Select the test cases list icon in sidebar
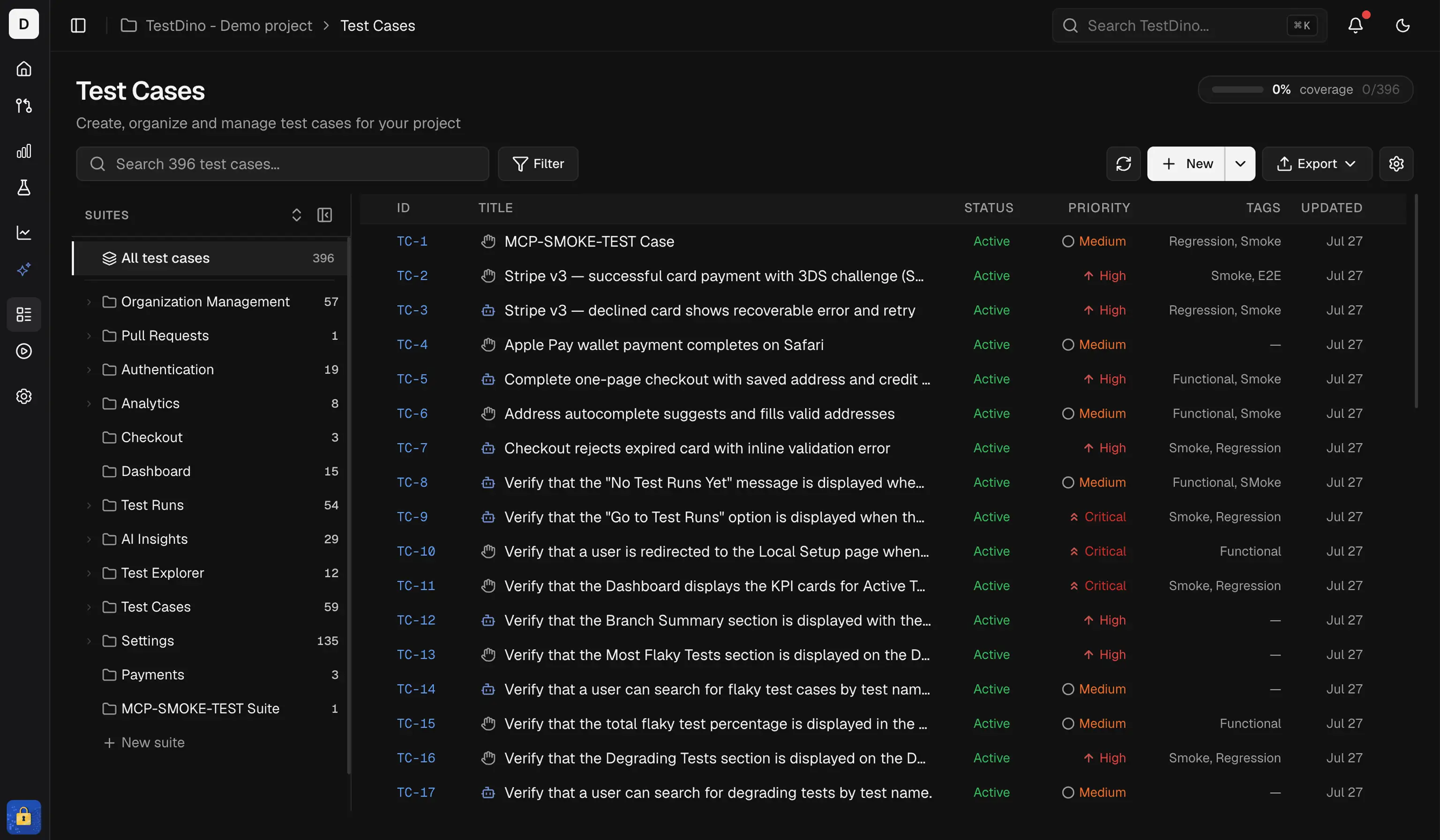The image size is (1440, 840). 24,314
